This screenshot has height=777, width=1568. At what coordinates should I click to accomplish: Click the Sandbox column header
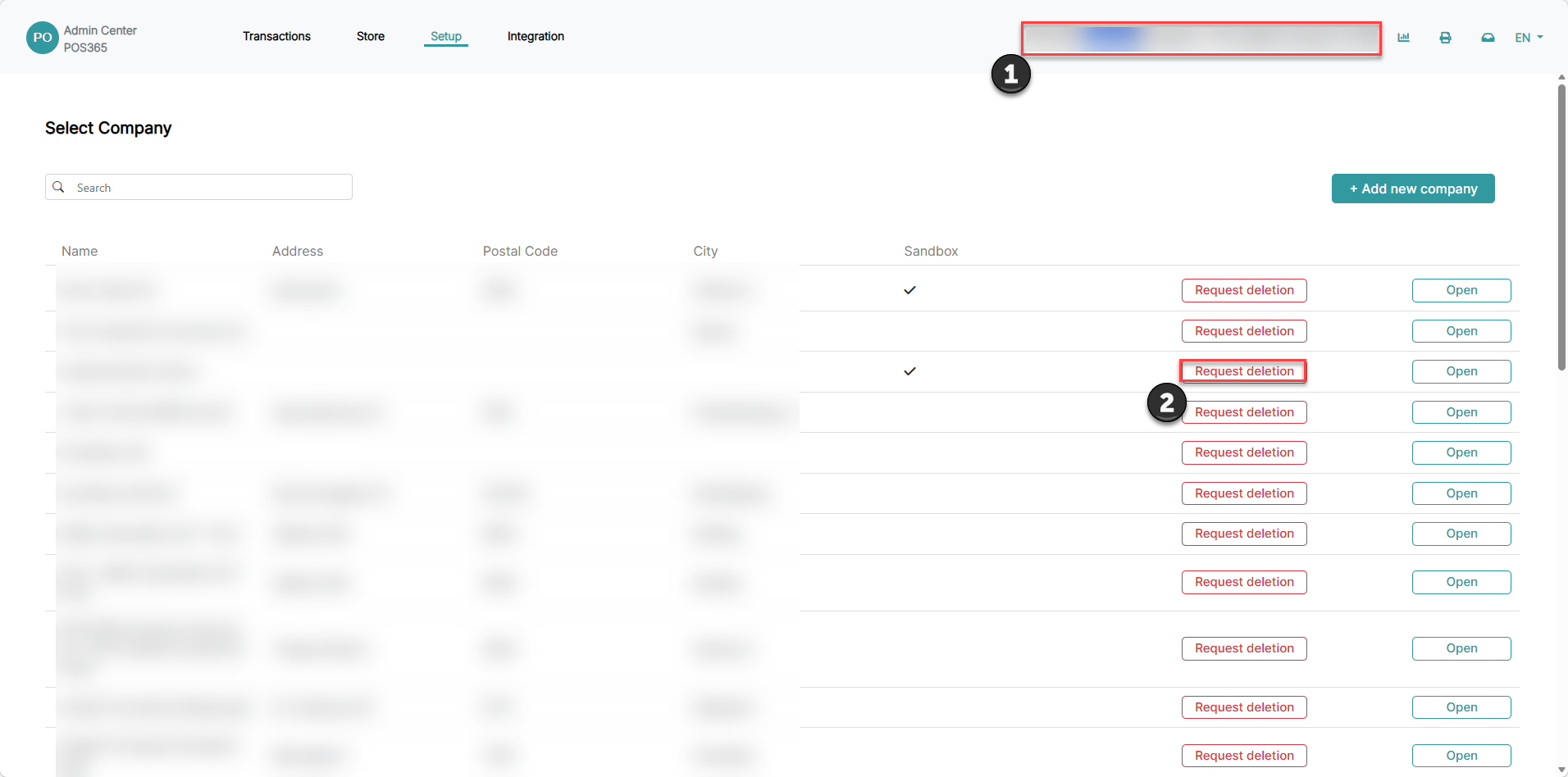coord(931,251)
